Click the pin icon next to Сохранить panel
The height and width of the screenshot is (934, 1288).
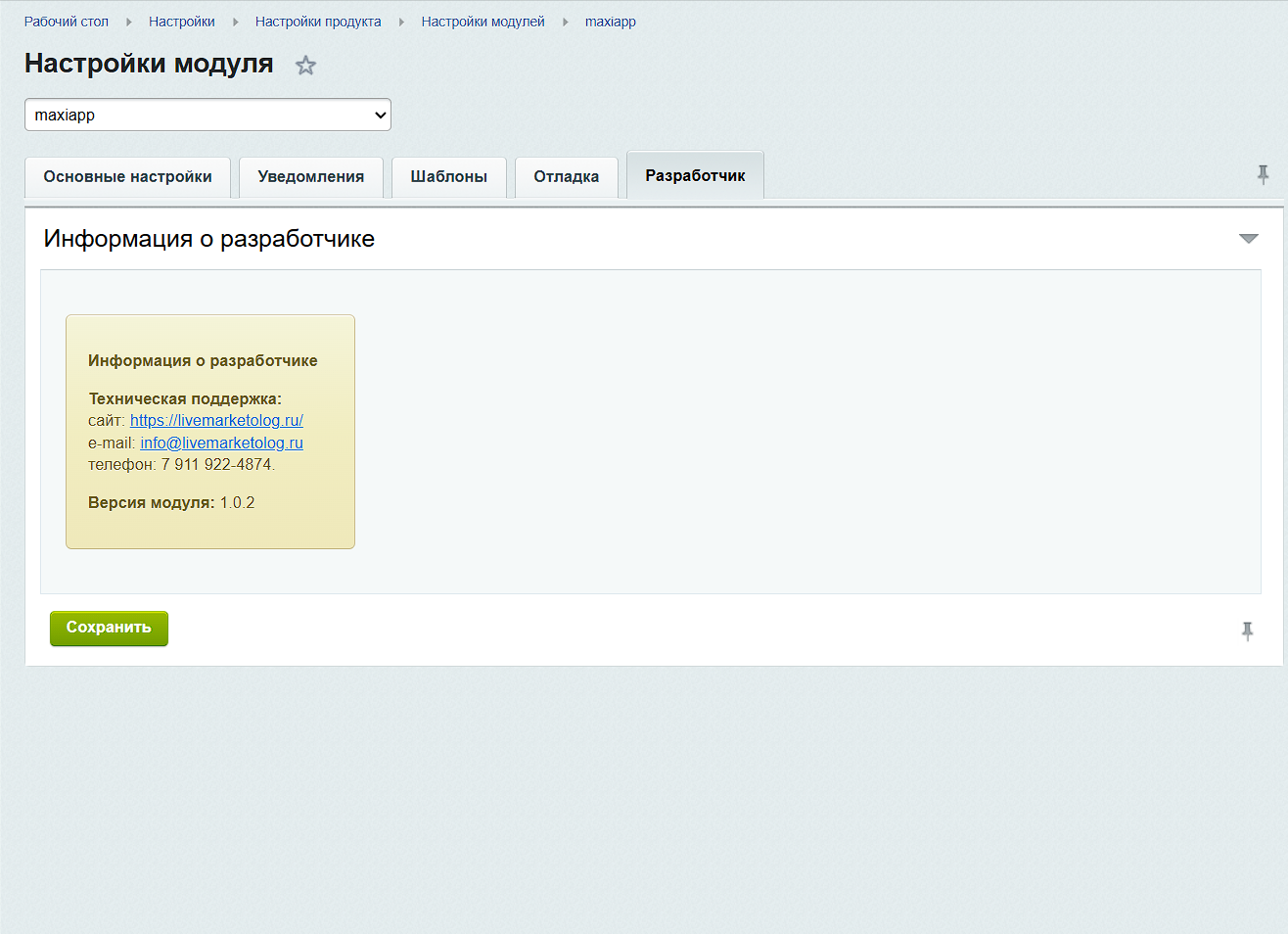1247,631
